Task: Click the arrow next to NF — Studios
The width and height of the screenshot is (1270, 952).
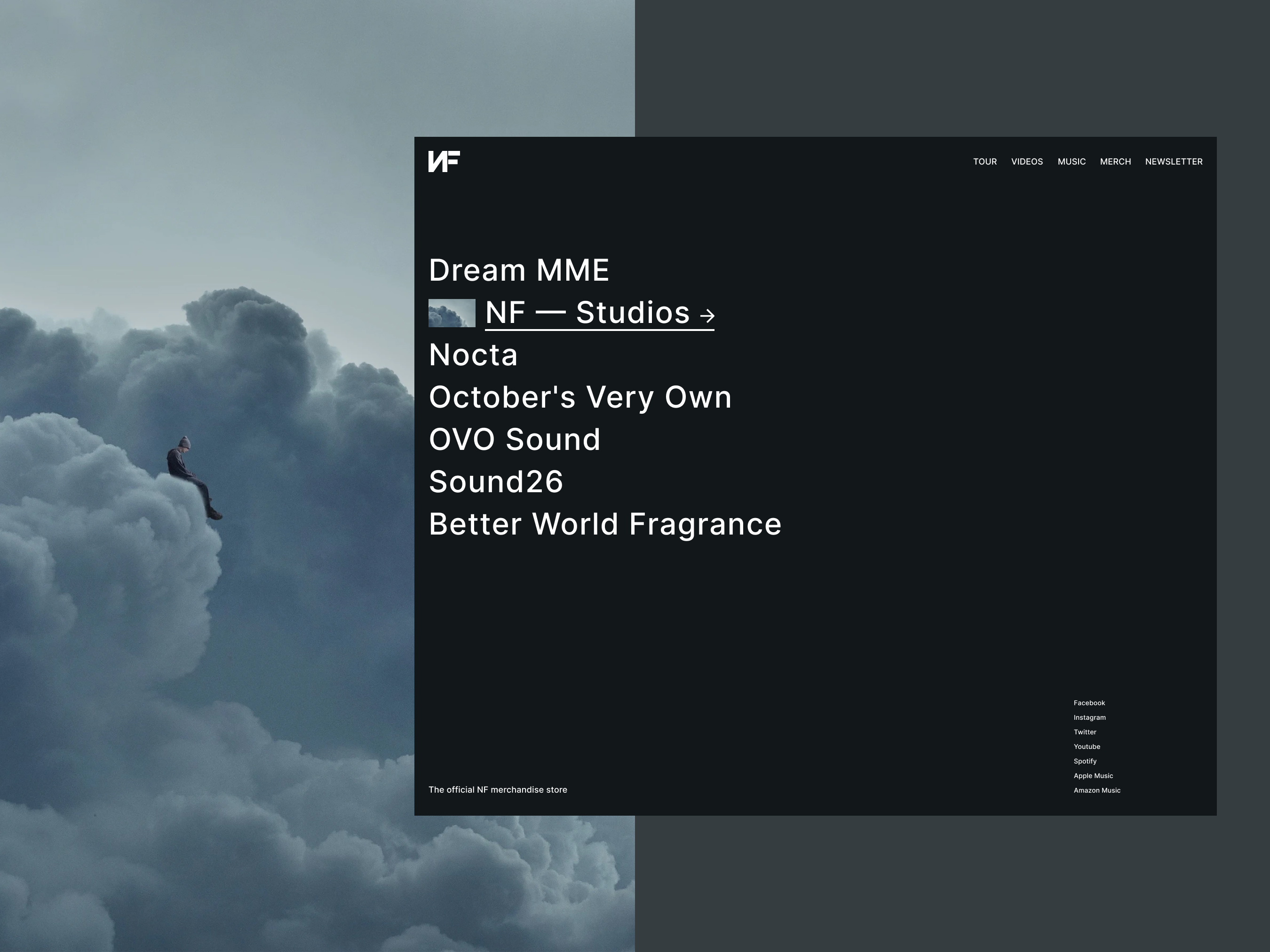Action: (707, 315)
